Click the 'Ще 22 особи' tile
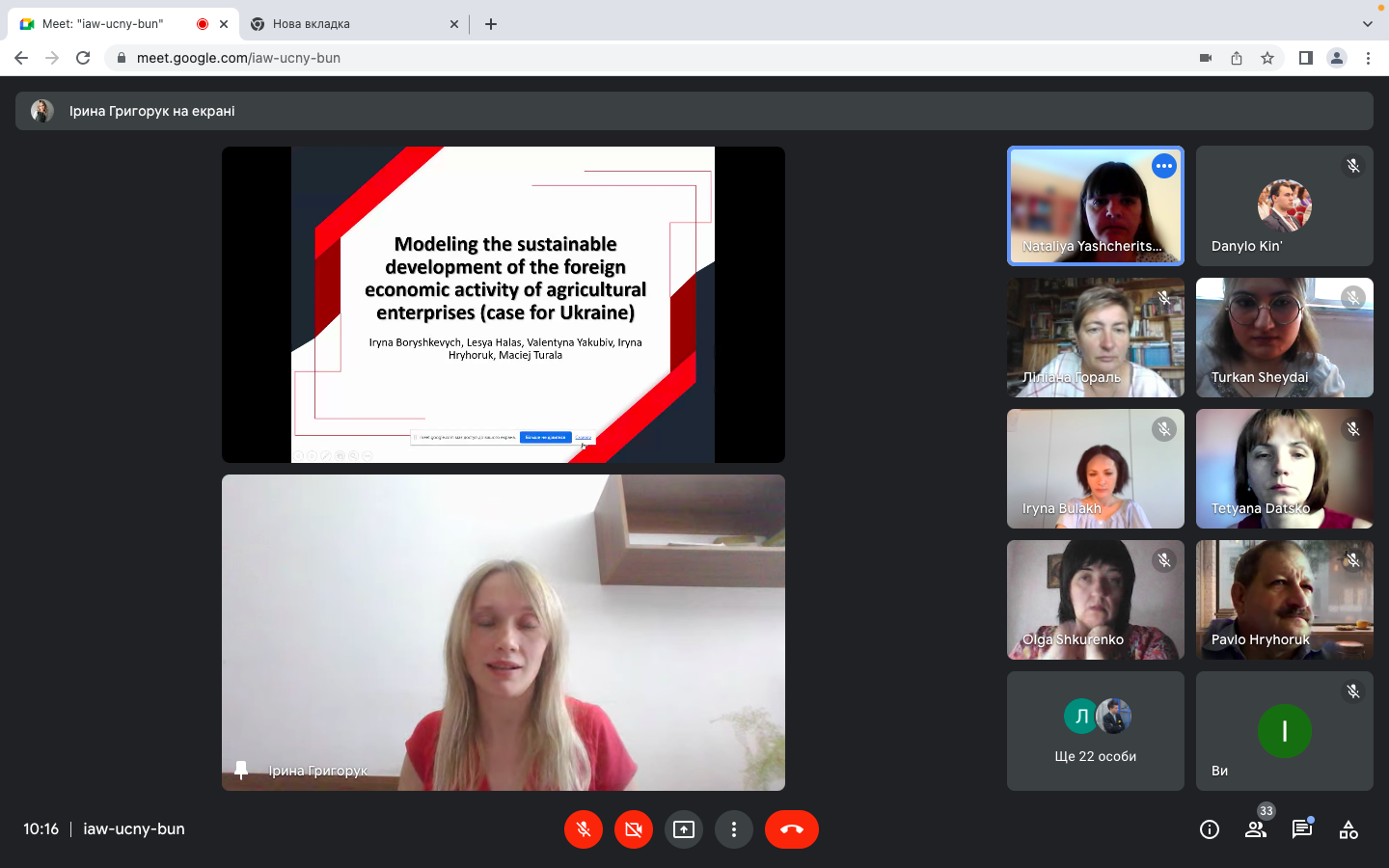This screenshot has width=1389, height=868. (1095, 731)
